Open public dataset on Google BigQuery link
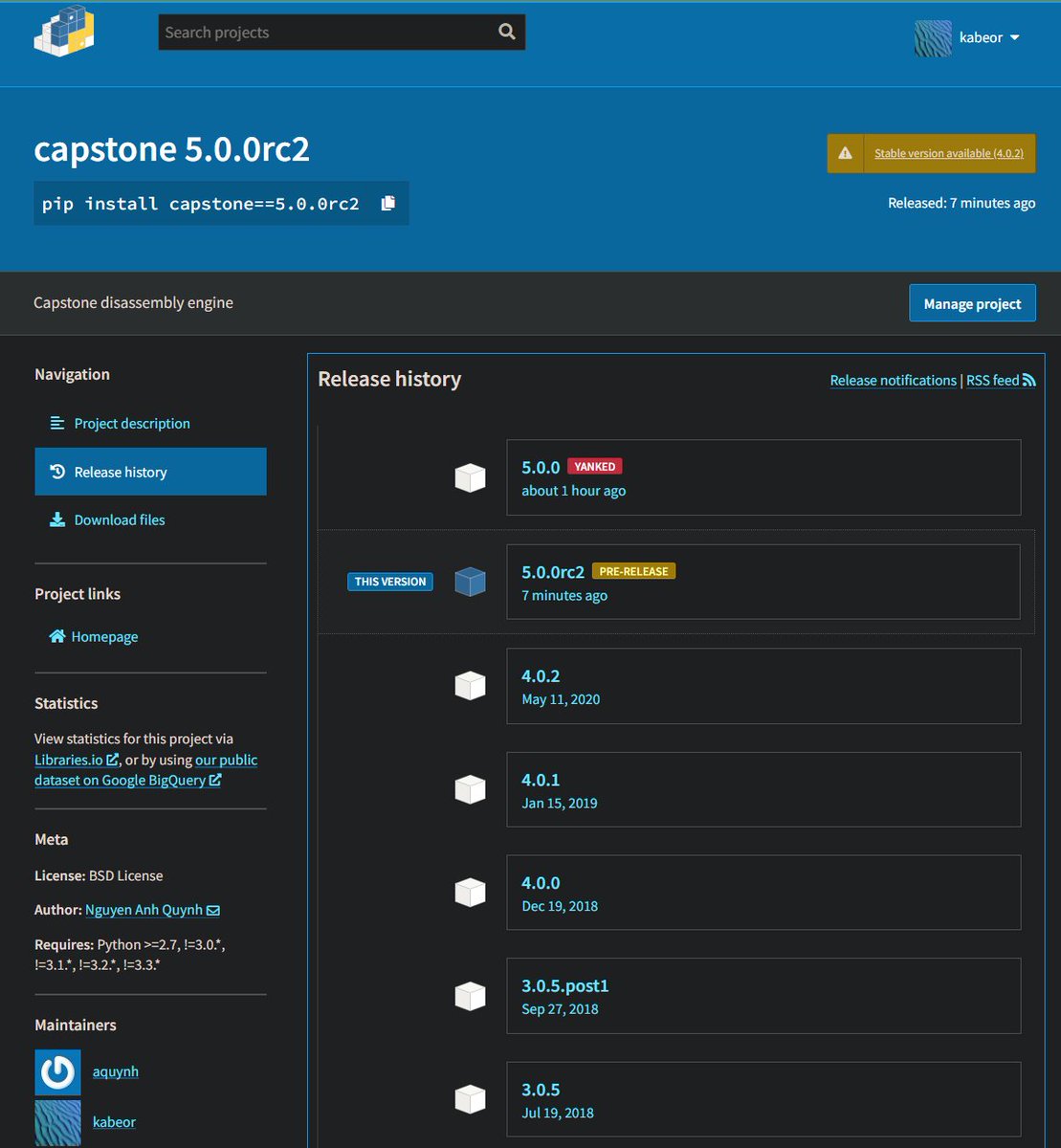 pyautogui.click(x=146, y=770)
